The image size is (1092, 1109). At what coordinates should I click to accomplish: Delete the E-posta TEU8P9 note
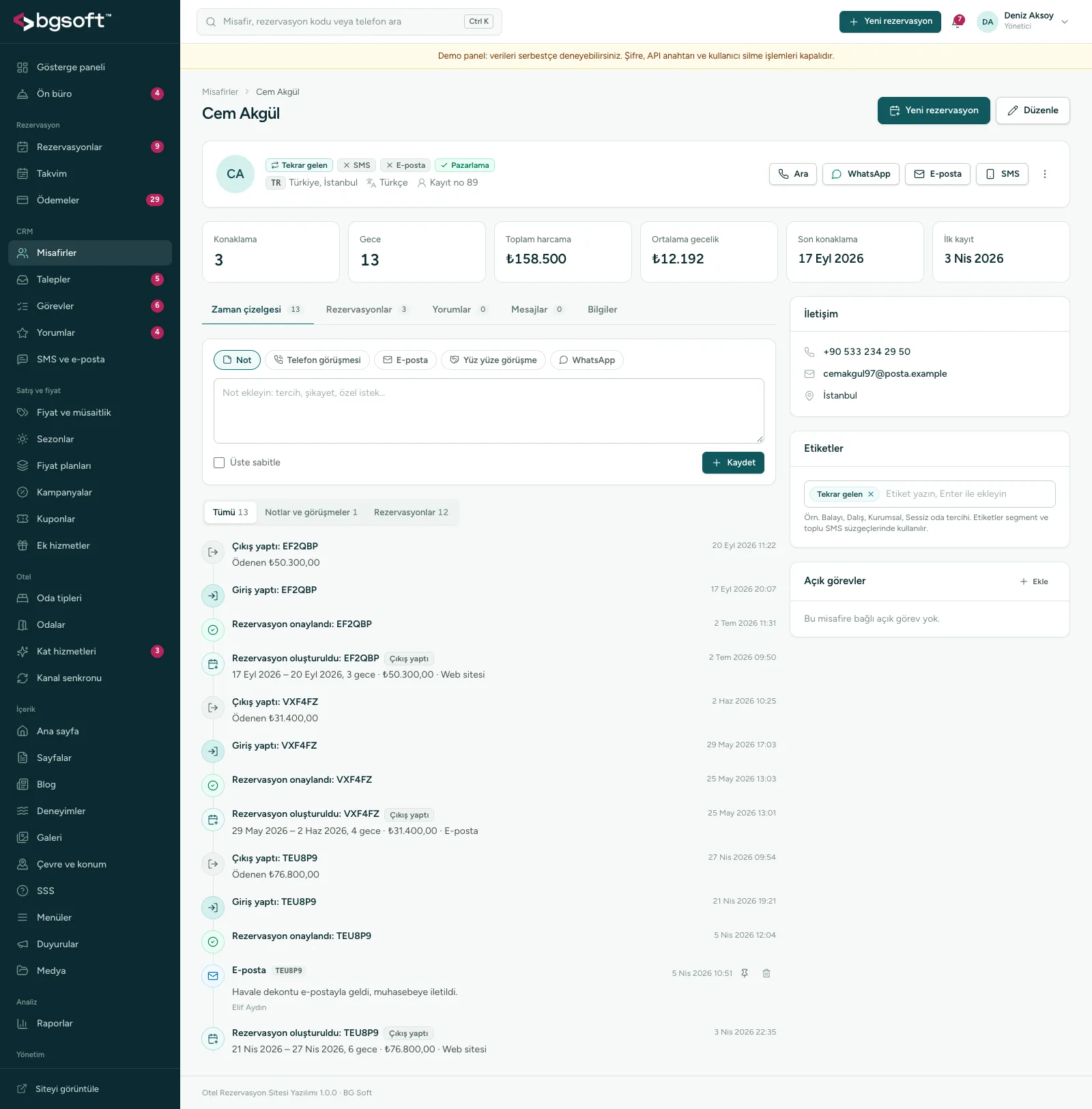point(766,973)
